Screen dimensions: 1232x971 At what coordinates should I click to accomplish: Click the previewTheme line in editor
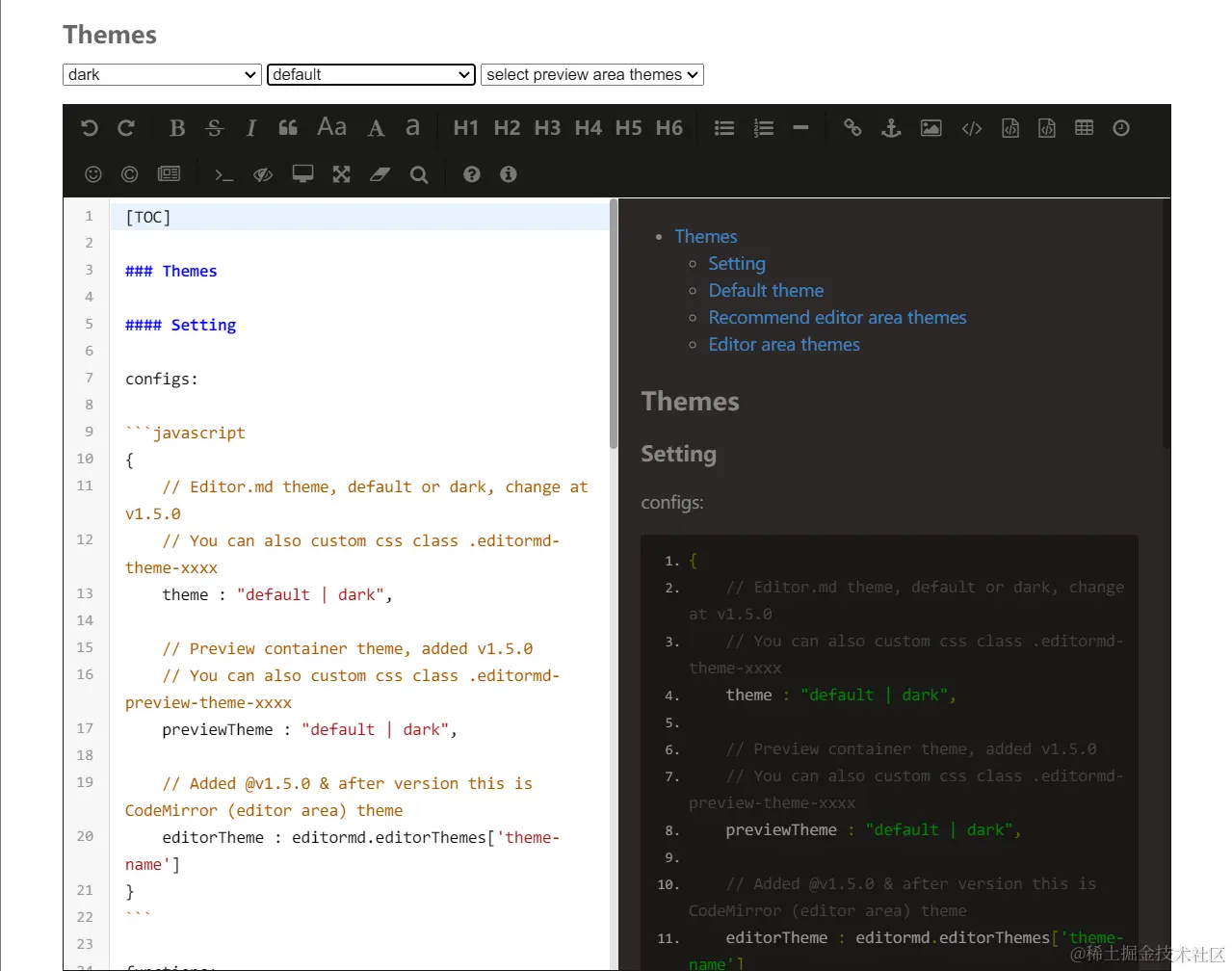pyautogui.click(x=309, y=729)
